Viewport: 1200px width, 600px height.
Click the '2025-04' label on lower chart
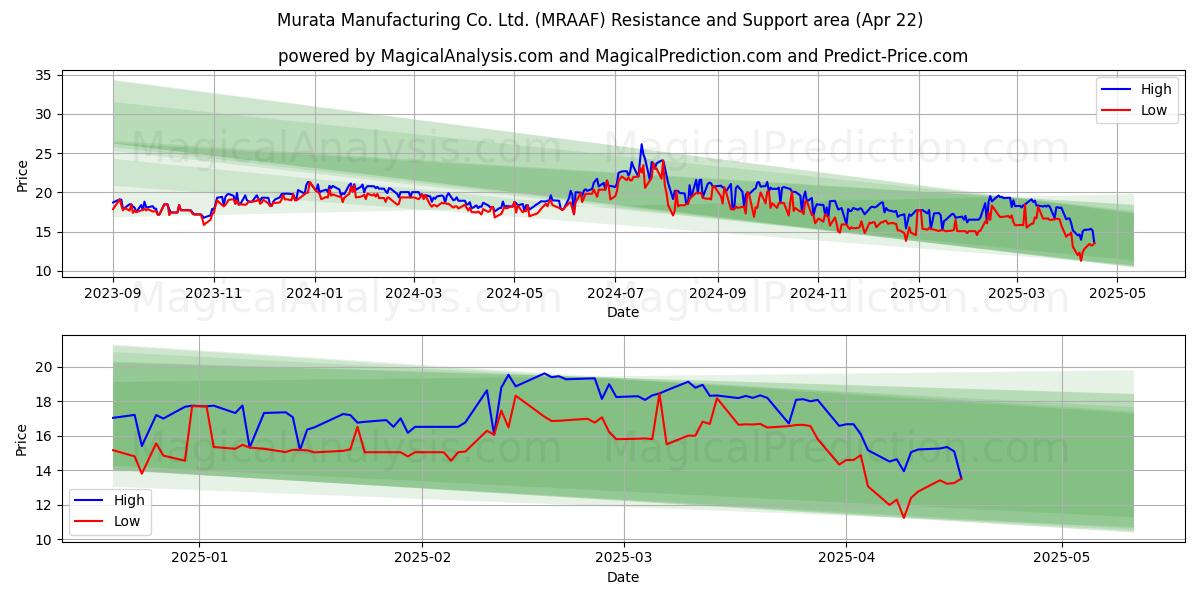click(846, 558)
